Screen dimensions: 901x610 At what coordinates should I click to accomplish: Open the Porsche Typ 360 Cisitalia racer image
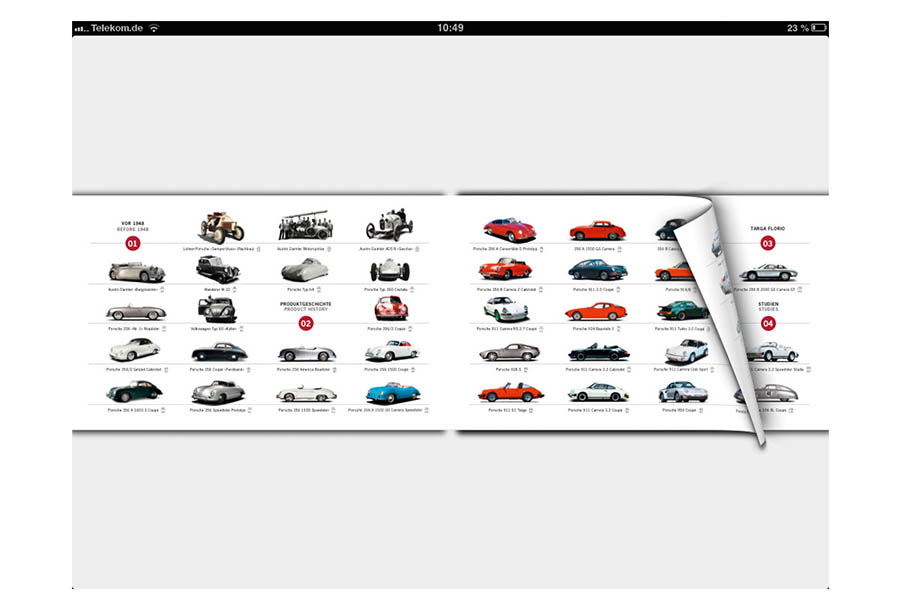tap(390, 270)
